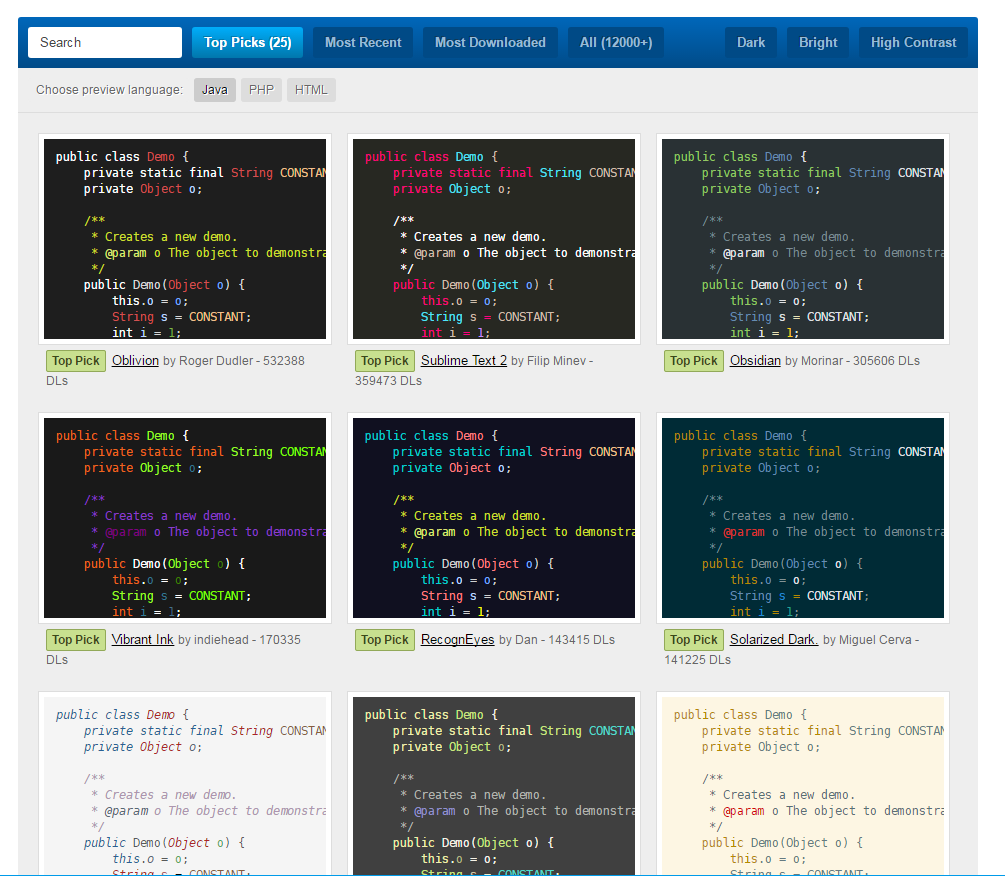Open the gray background theme preview thumbnail

pos(494,784)
